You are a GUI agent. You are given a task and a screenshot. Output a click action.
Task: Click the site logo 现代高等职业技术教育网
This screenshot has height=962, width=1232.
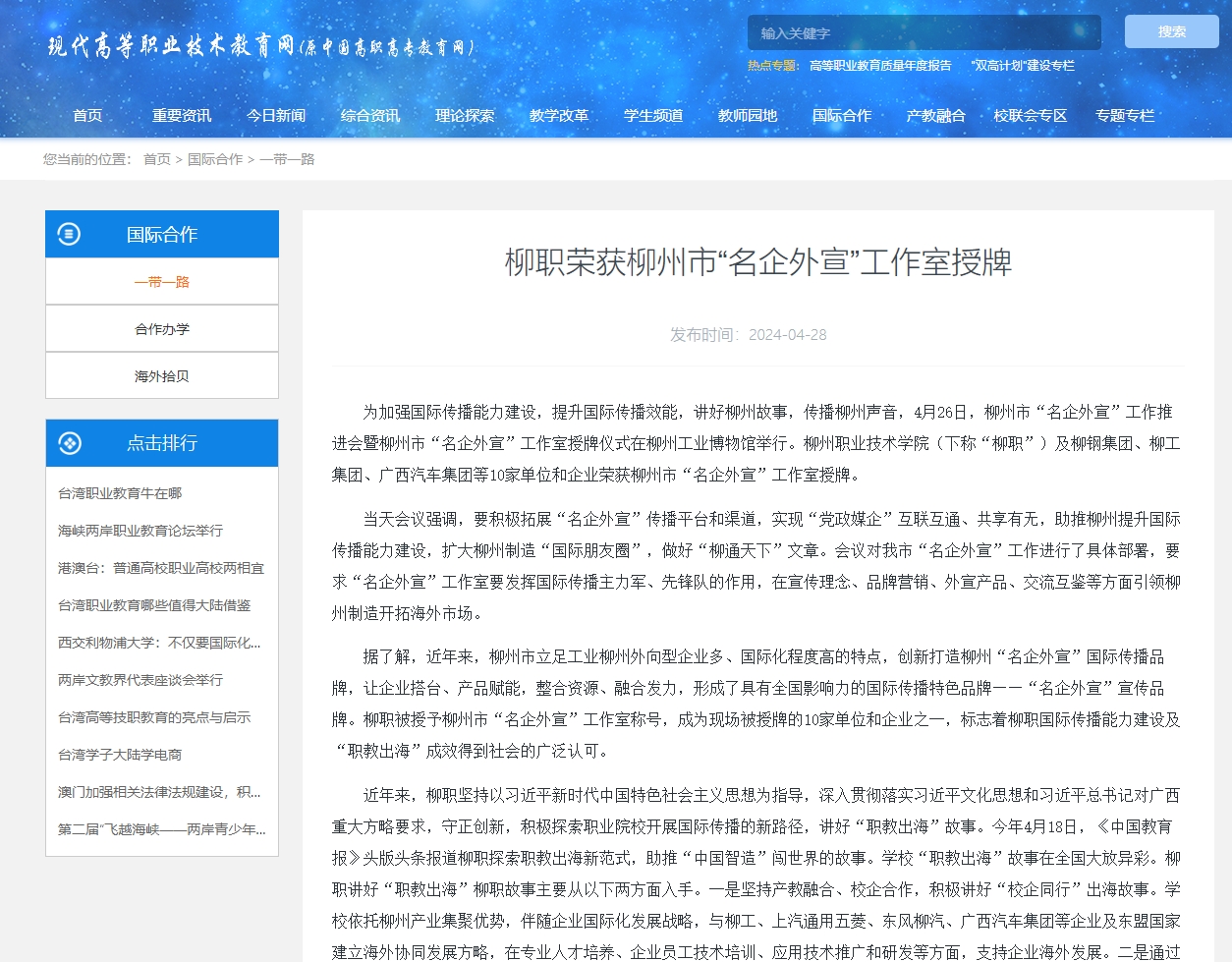click(260, 46)
